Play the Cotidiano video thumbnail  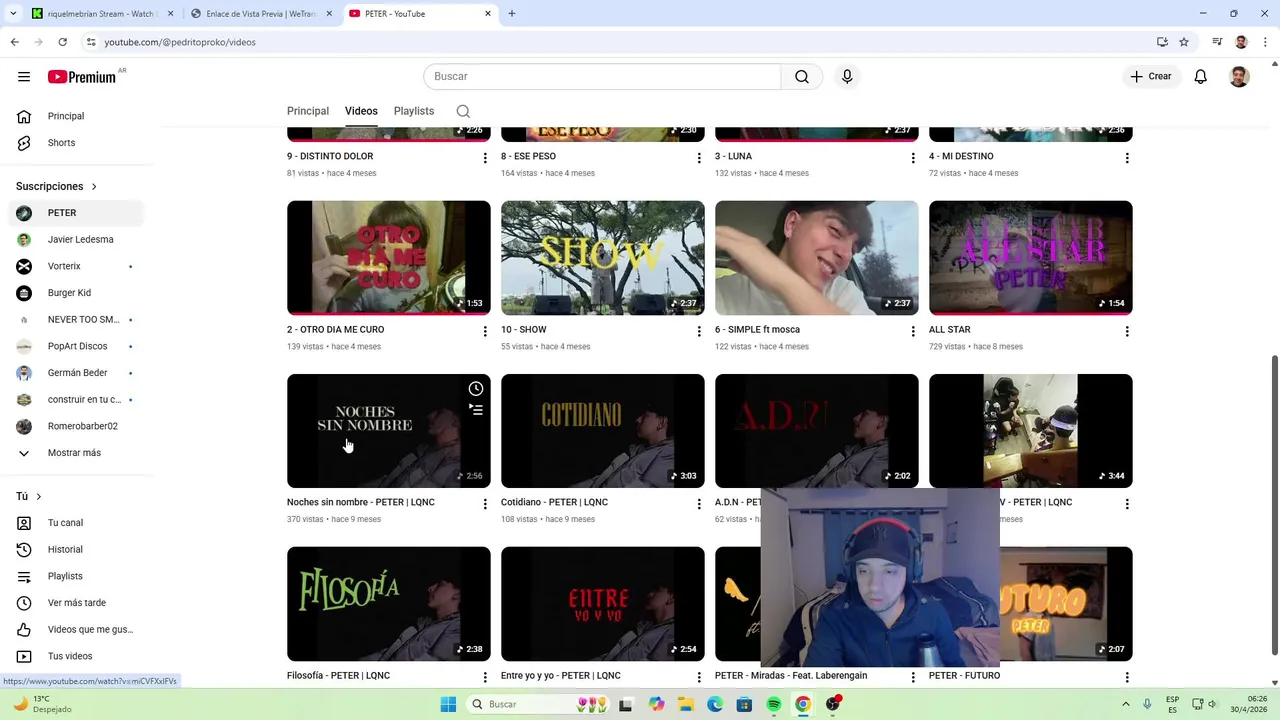[603, 431]
